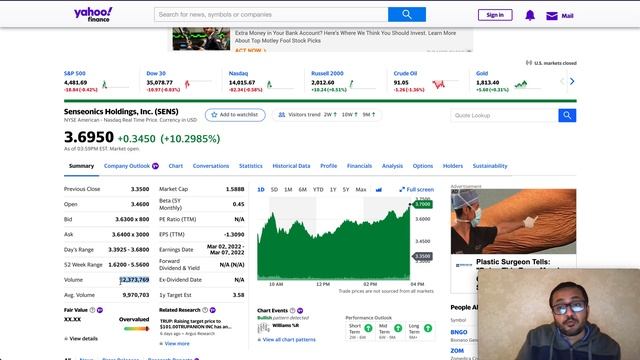Image resolution: width=640 pixels, height=360 pixels.
Task: Click the search news symbols field
Action: coord(271,14)
